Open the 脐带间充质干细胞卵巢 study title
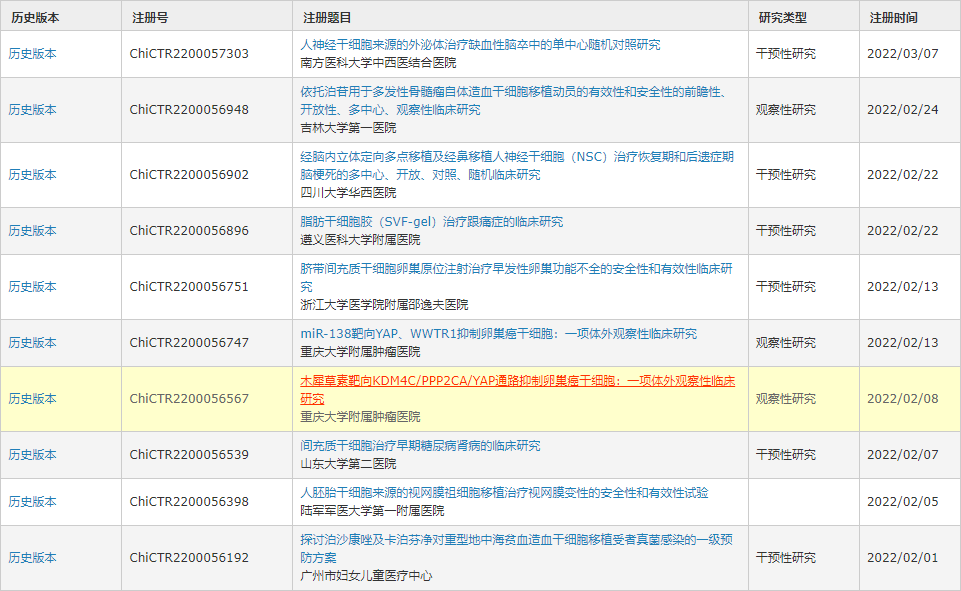Screen dimensions: 961x591 (516, 269)
